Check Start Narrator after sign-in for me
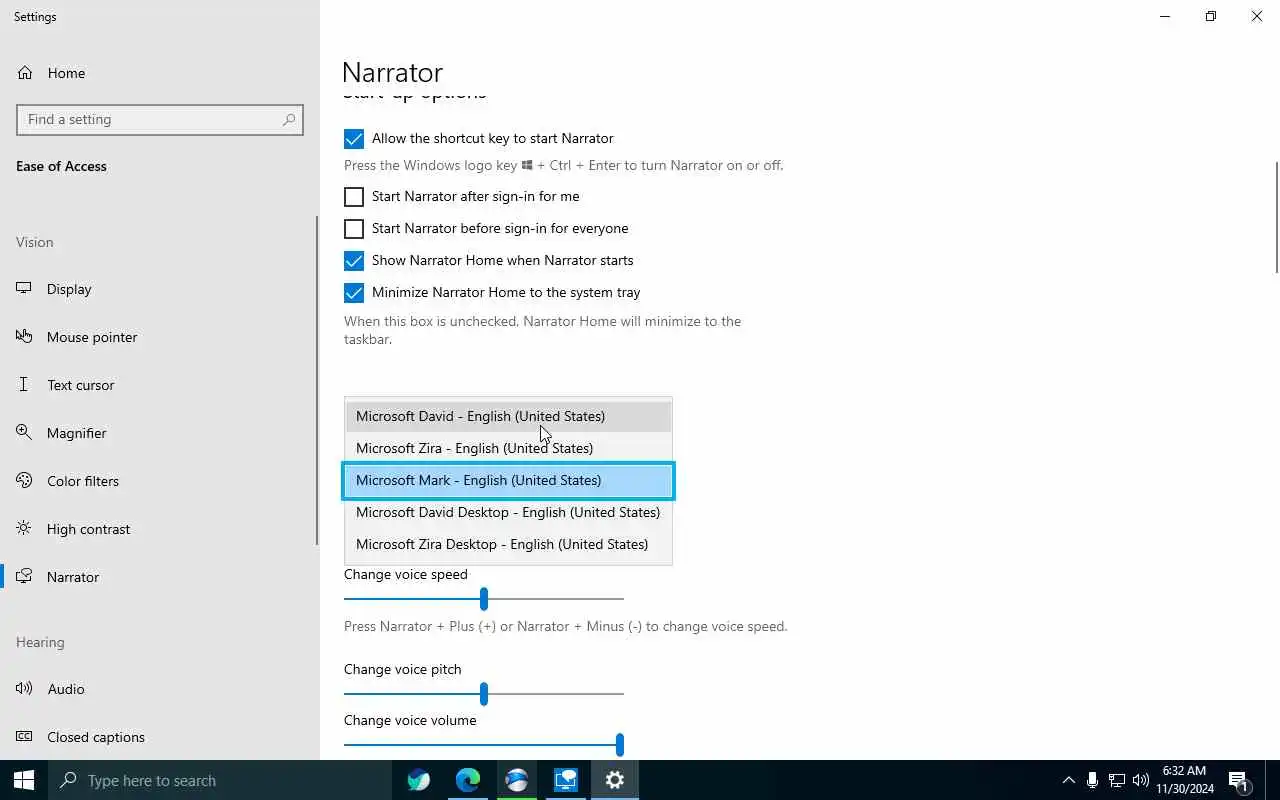 354,197
